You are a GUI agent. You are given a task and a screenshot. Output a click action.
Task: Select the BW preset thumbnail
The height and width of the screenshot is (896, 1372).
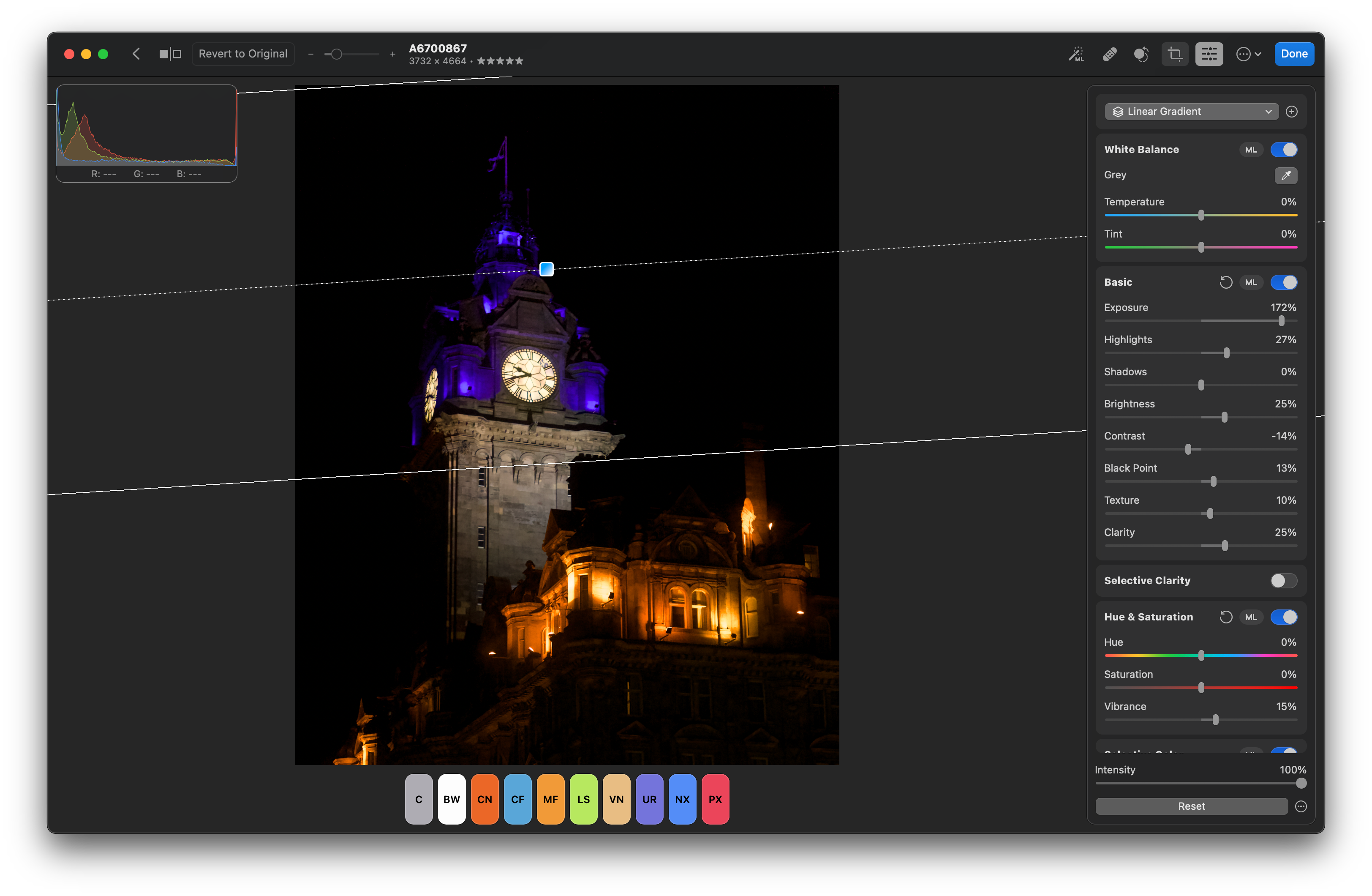click(x=452, y=799)
